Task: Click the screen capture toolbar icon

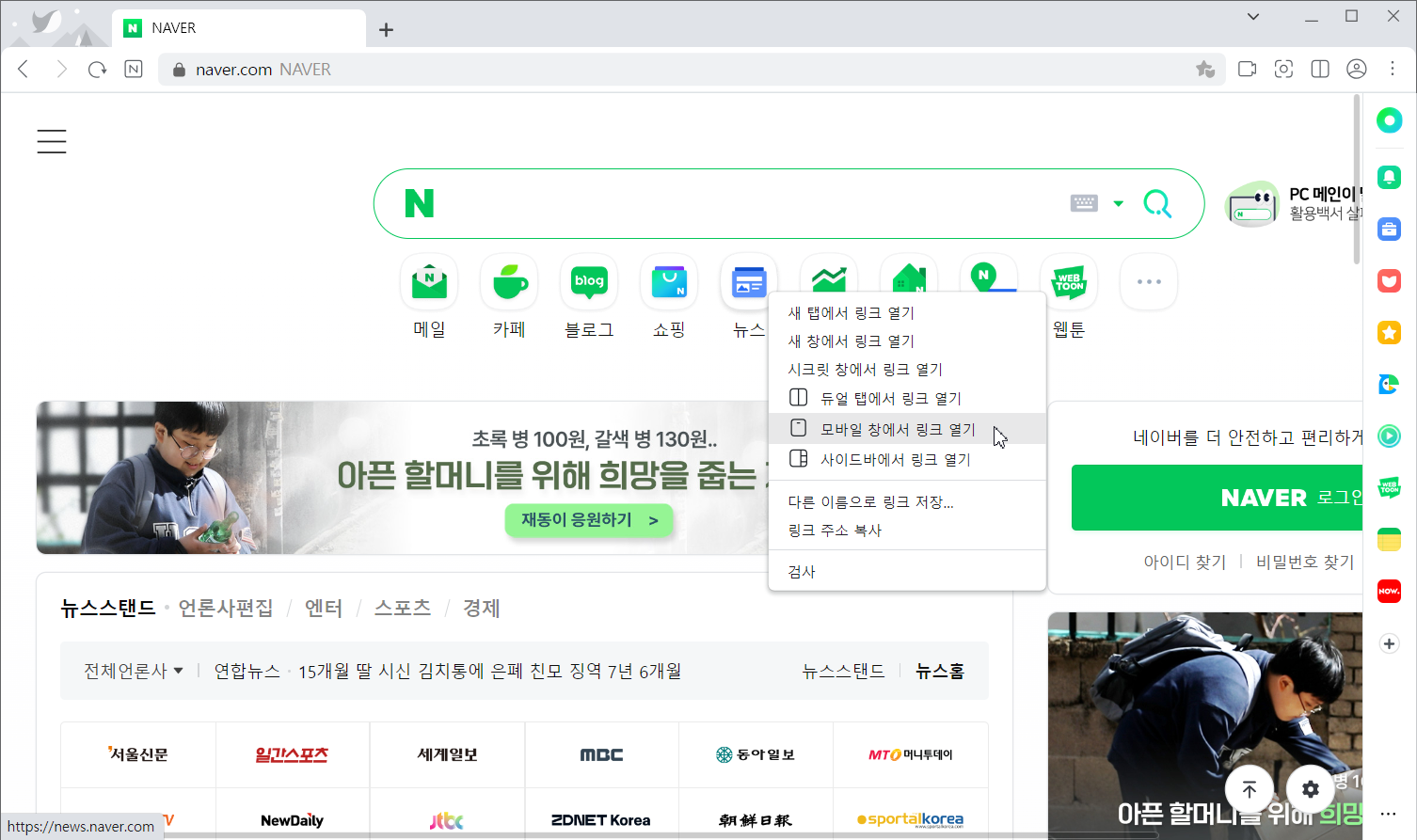Action: [x=1283, y=69]
